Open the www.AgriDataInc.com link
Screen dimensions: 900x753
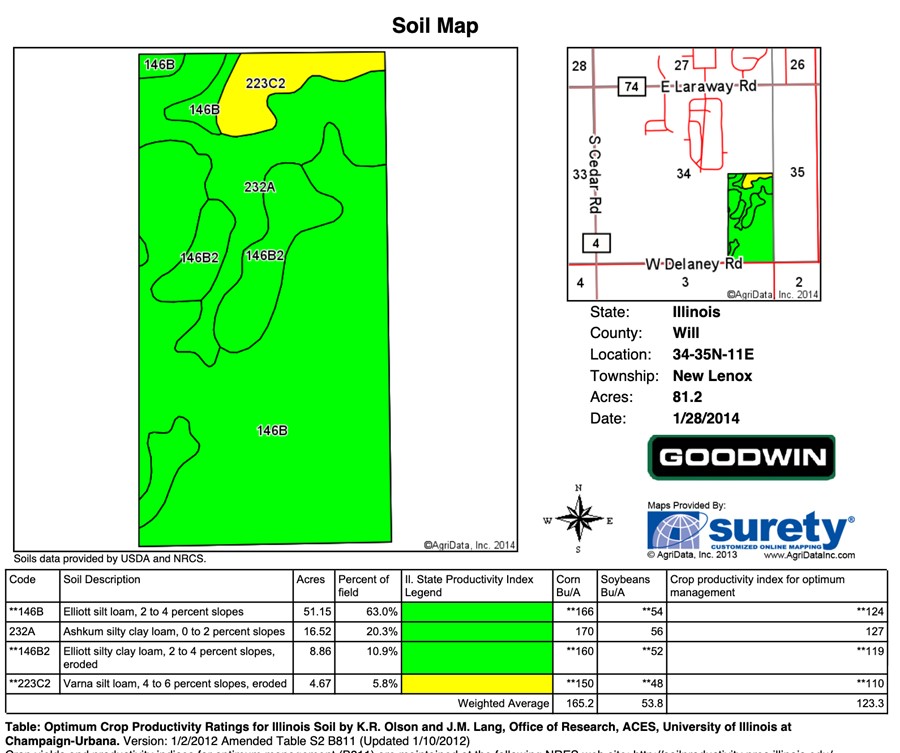(x=809, y=555)
